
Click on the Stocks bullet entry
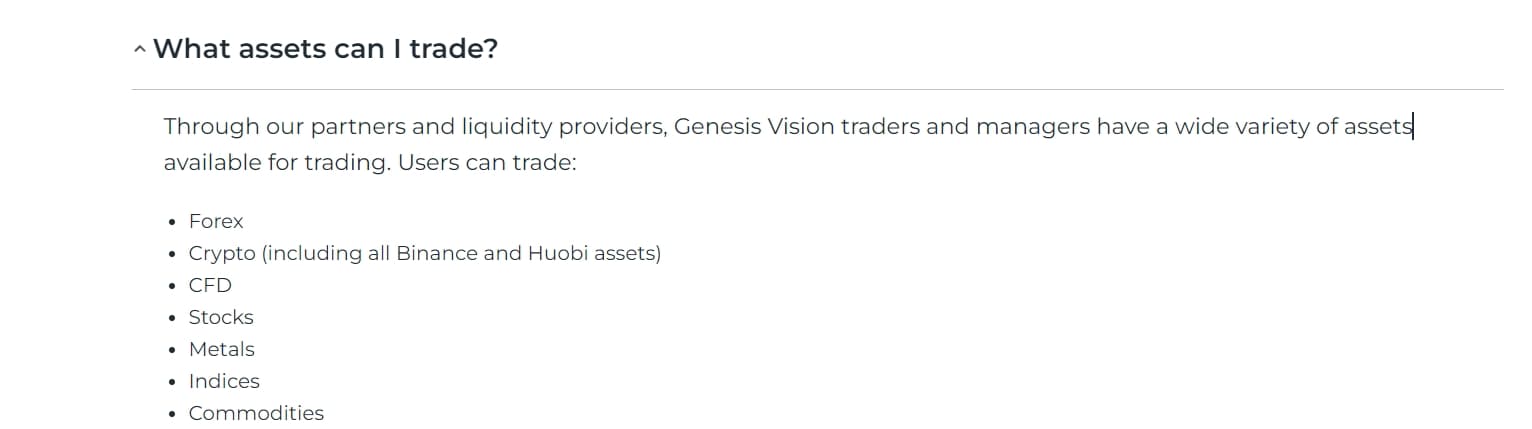click(x=221, y=317)
